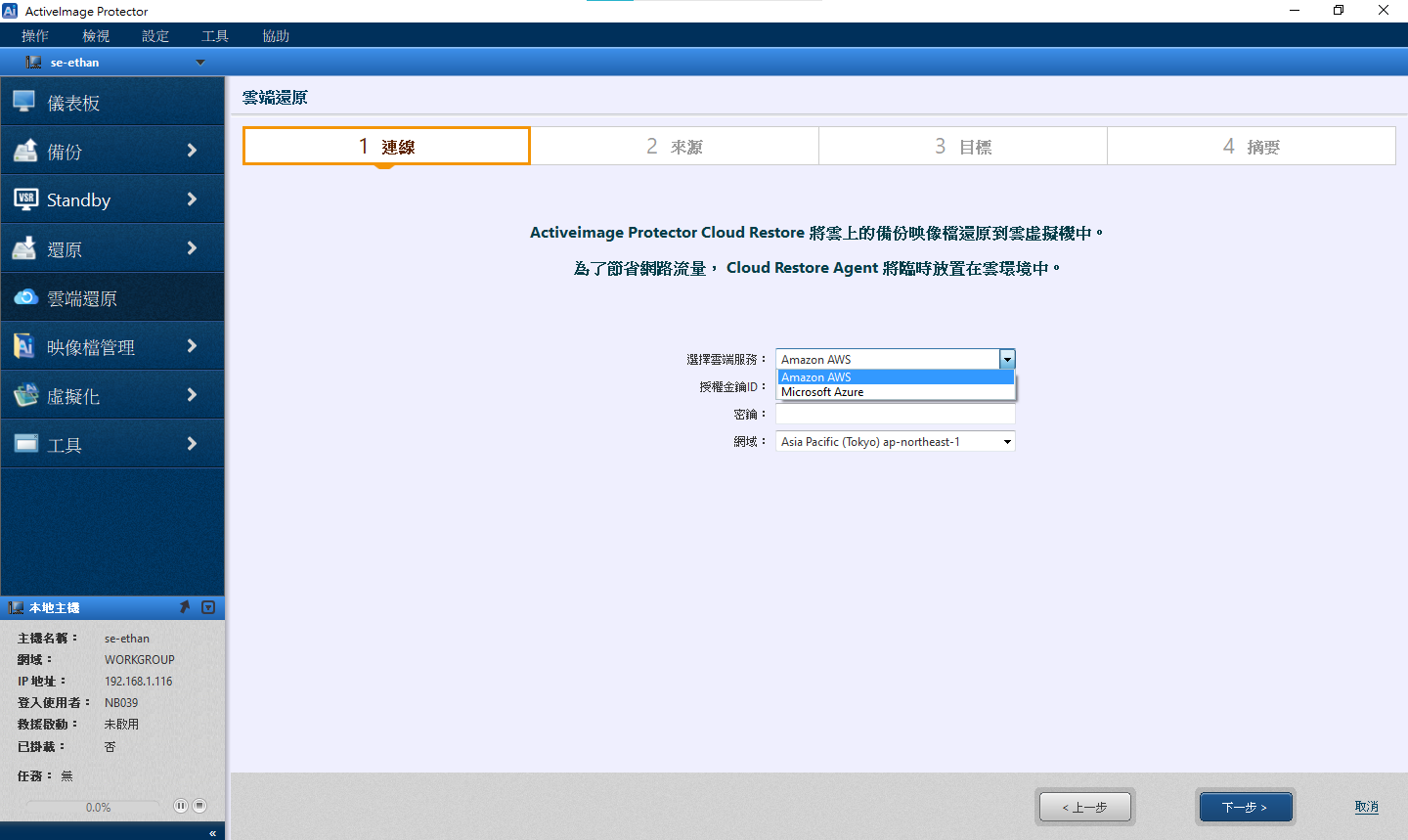
Task: Click the 備份 backup icon in sidebar
Action: 24,151
